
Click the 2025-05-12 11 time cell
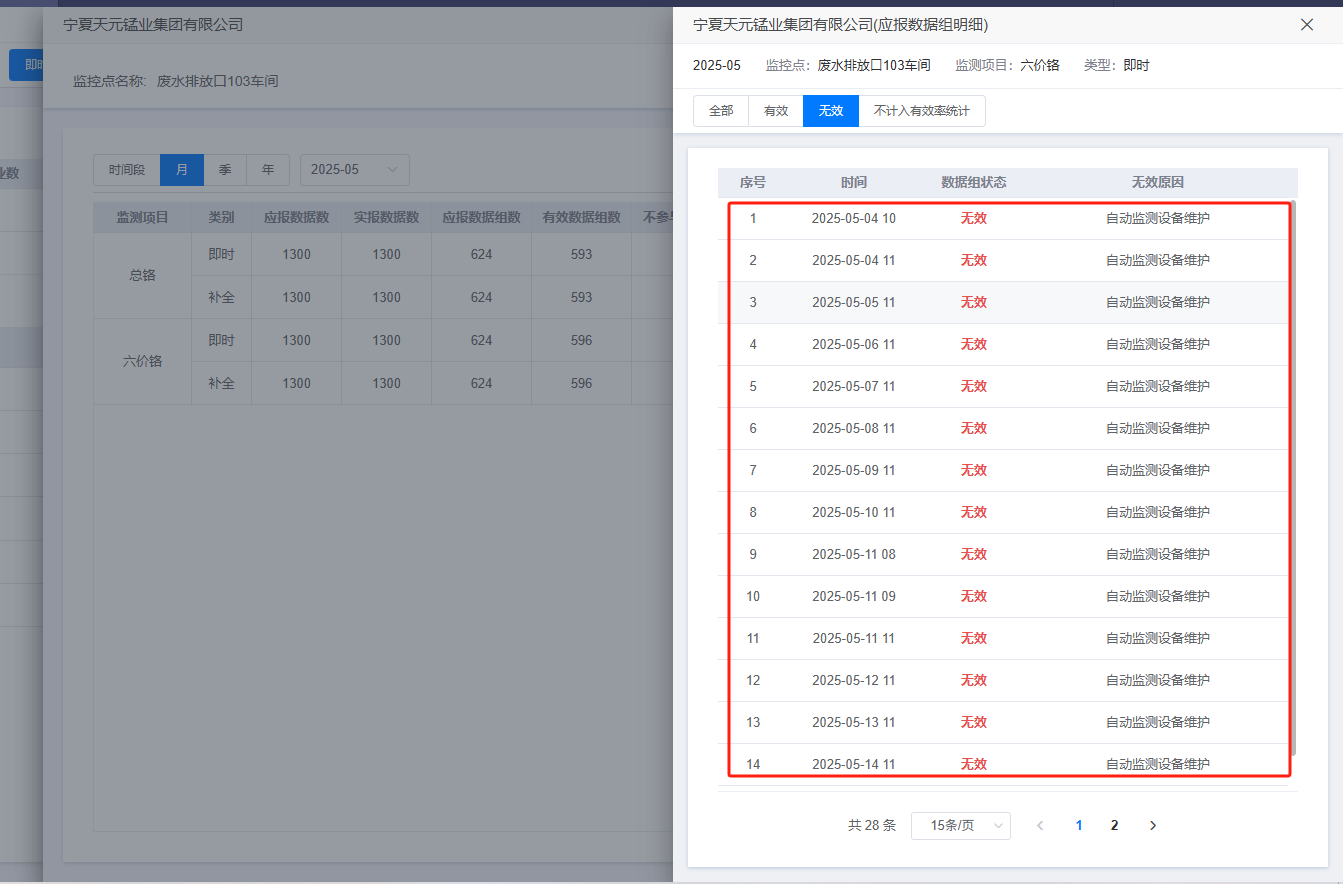854,680
